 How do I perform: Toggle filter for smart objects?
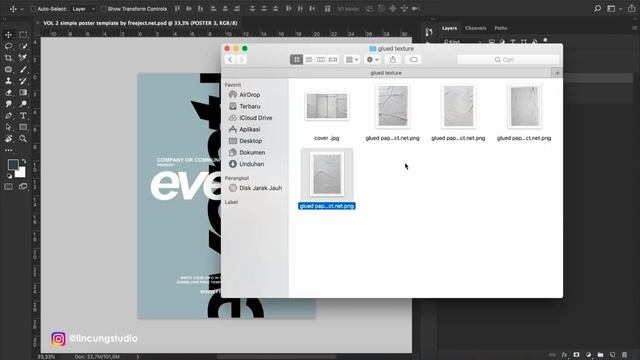click(x=534, y=42)
